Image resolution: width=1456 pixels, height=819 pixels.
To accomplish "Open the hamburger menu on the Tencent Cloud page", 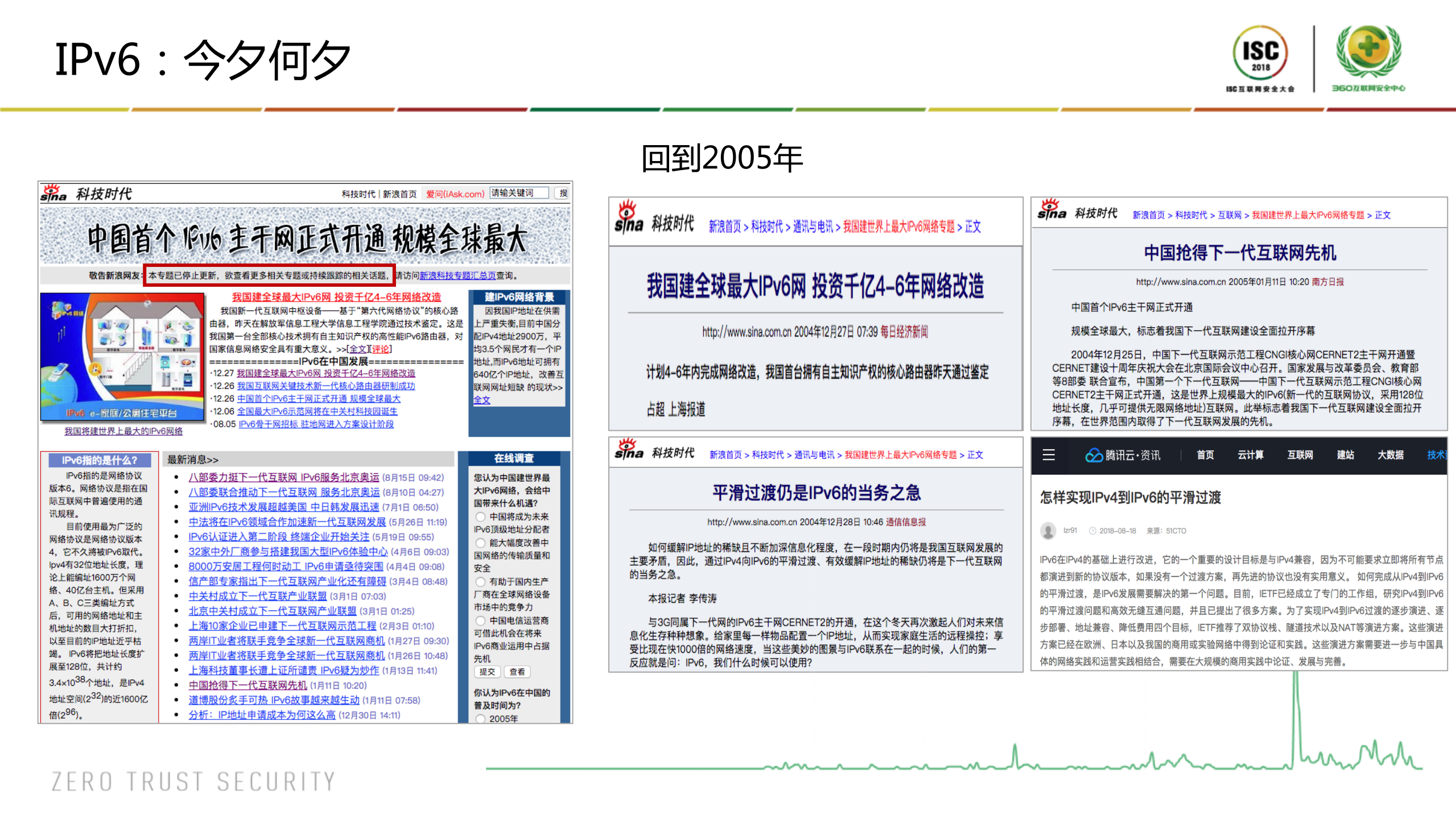I will pyautogui.click(x=1049, y=455).
